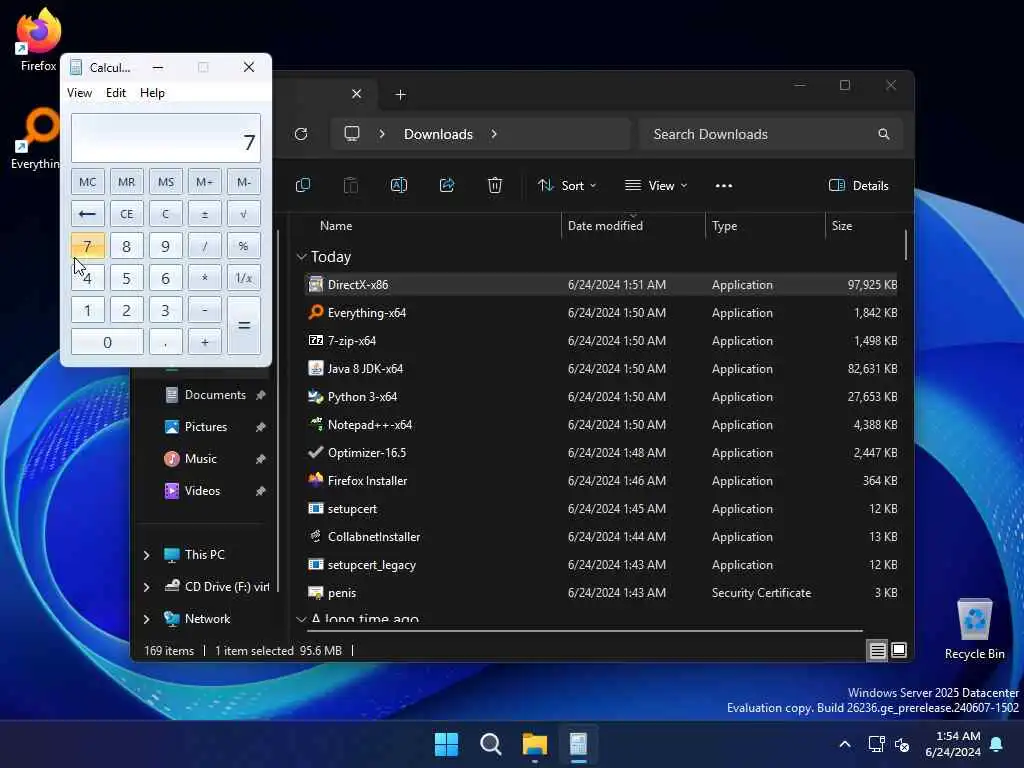Add a new Explorer tab

coord(400,95)
